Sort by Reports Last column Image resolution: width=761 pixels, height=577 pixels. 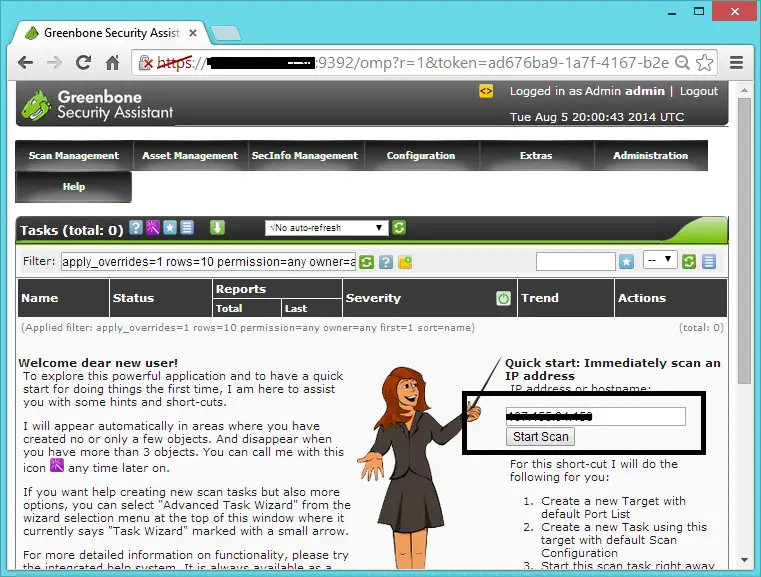pyautogui.click(x=296, y=309)
